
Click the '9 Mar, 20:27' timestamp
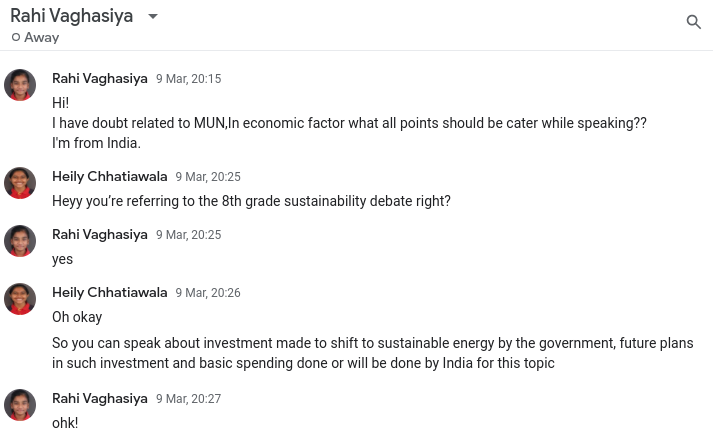click(188, 399)
